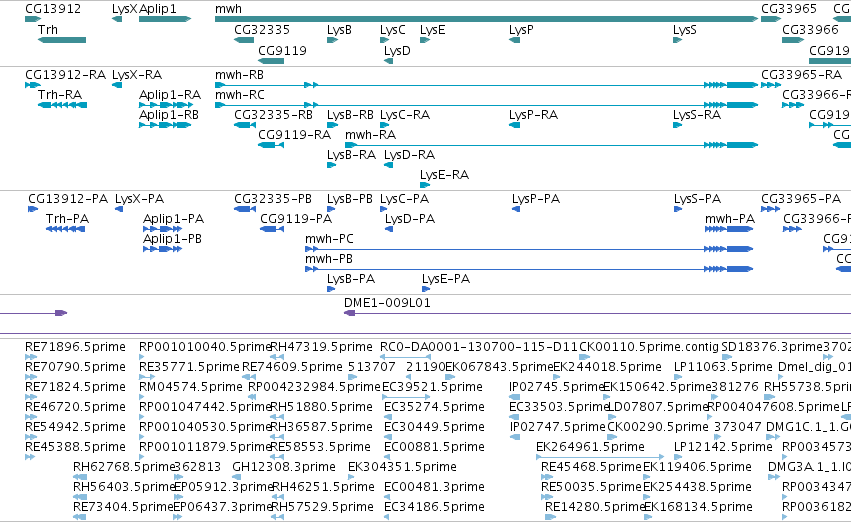Screen dimensions: 851x522
Task: Open the RE71896.5prime EST label
Action: (x=75, y=347)
